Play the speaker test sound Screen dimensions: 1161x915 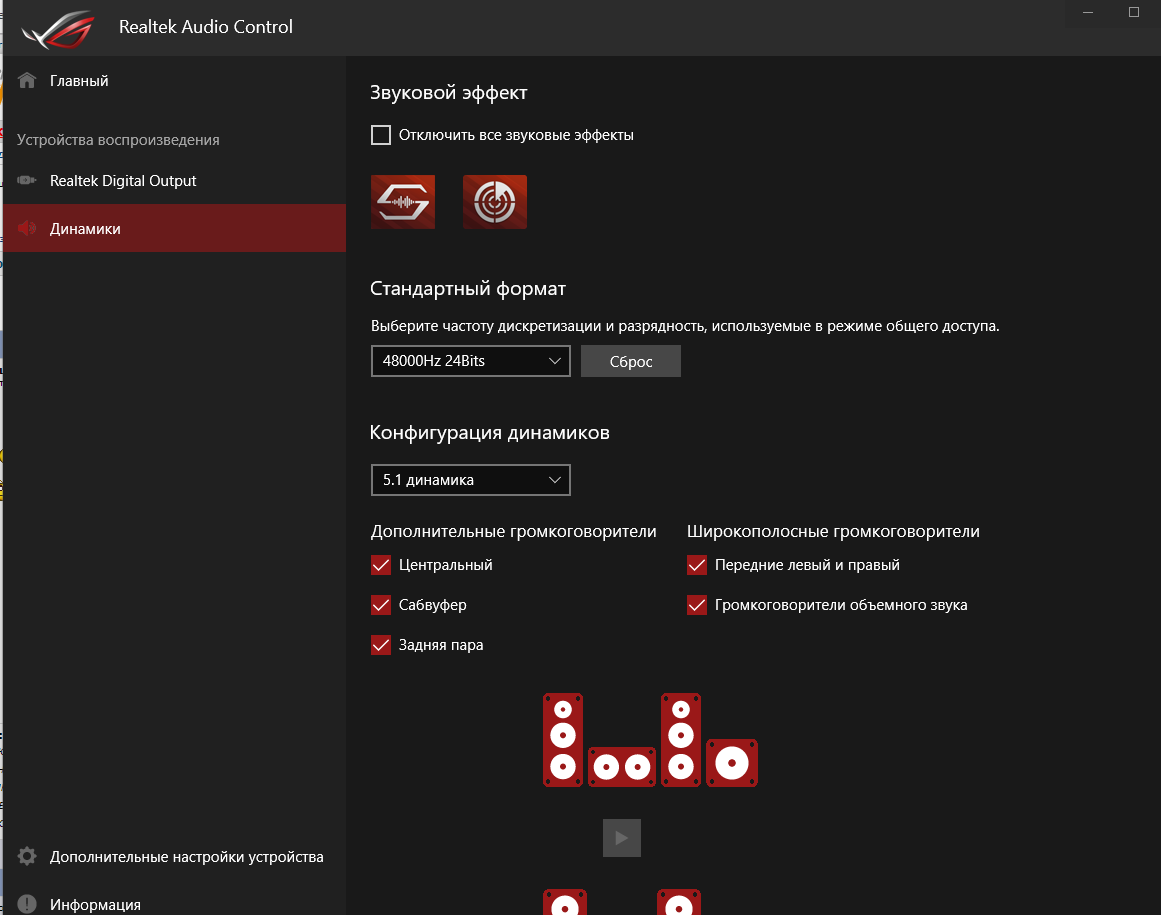[x=622, y=838]
